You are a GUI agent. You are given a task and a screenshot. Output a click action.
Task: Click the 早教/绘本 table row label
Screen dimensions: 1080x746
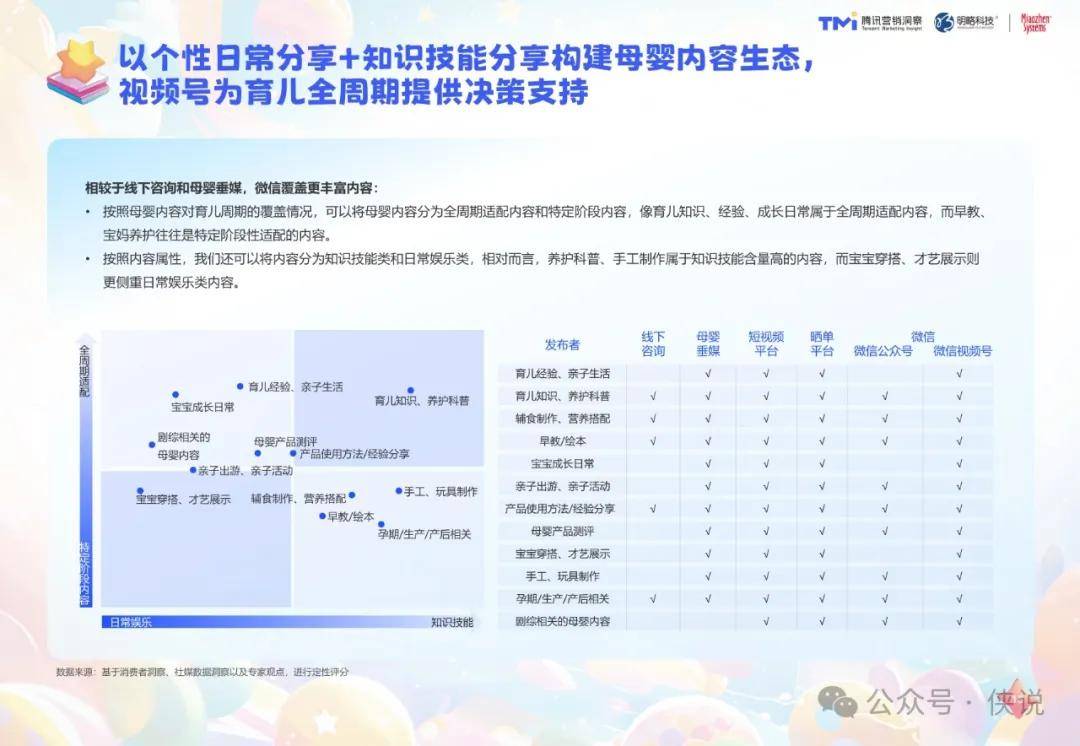click(x=563, y=441)
